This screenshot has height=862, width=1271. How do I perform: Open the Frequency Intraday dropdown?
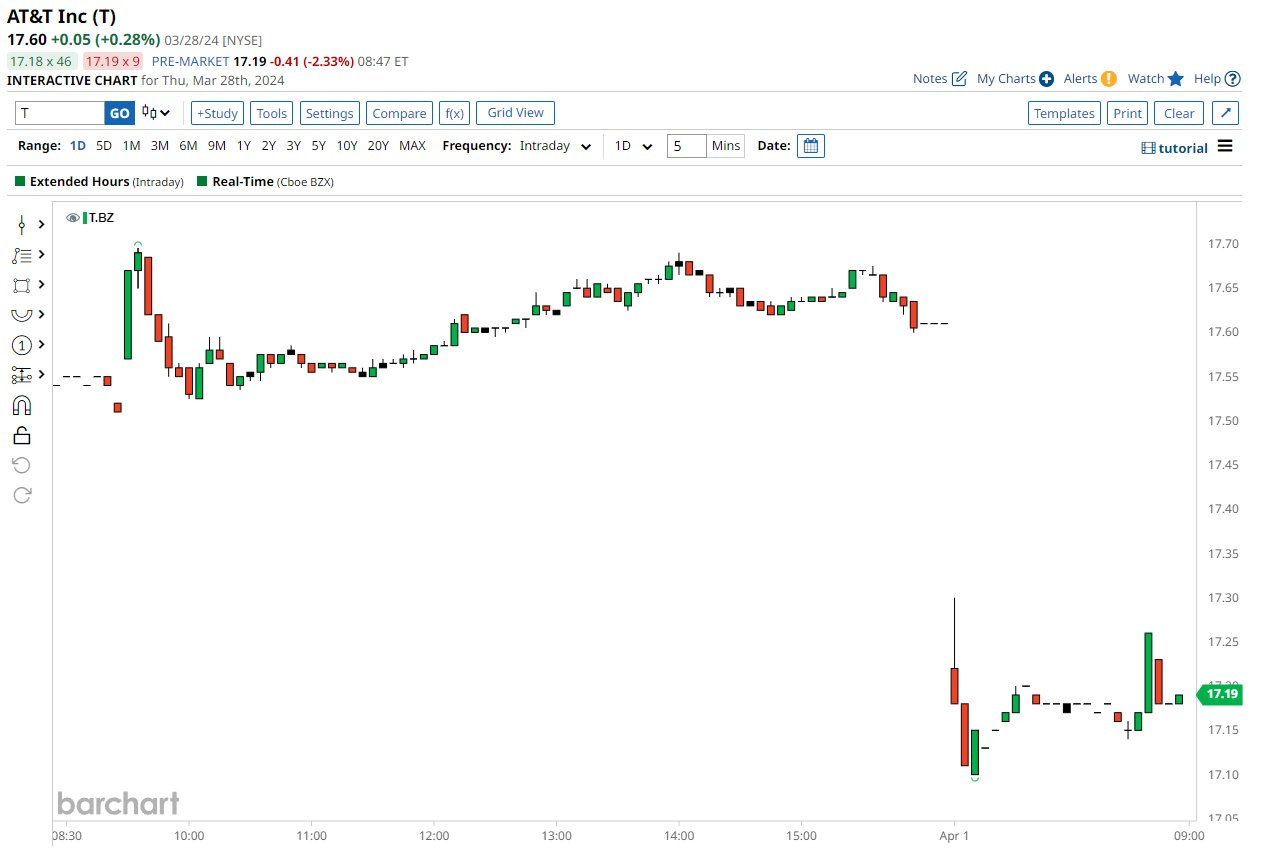[555, 146]
